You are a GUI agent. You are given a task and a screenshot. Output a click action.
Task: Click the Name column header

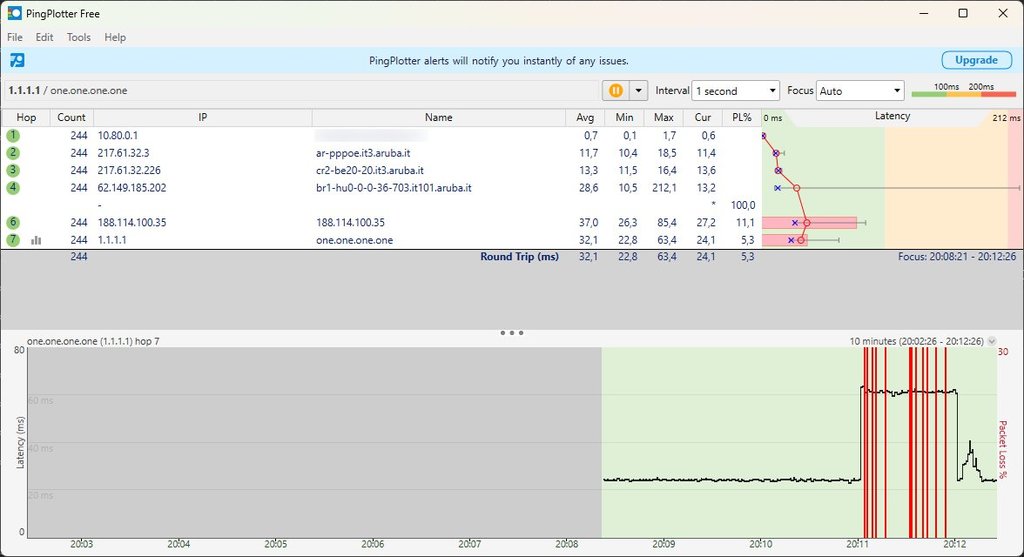(438, 118)
